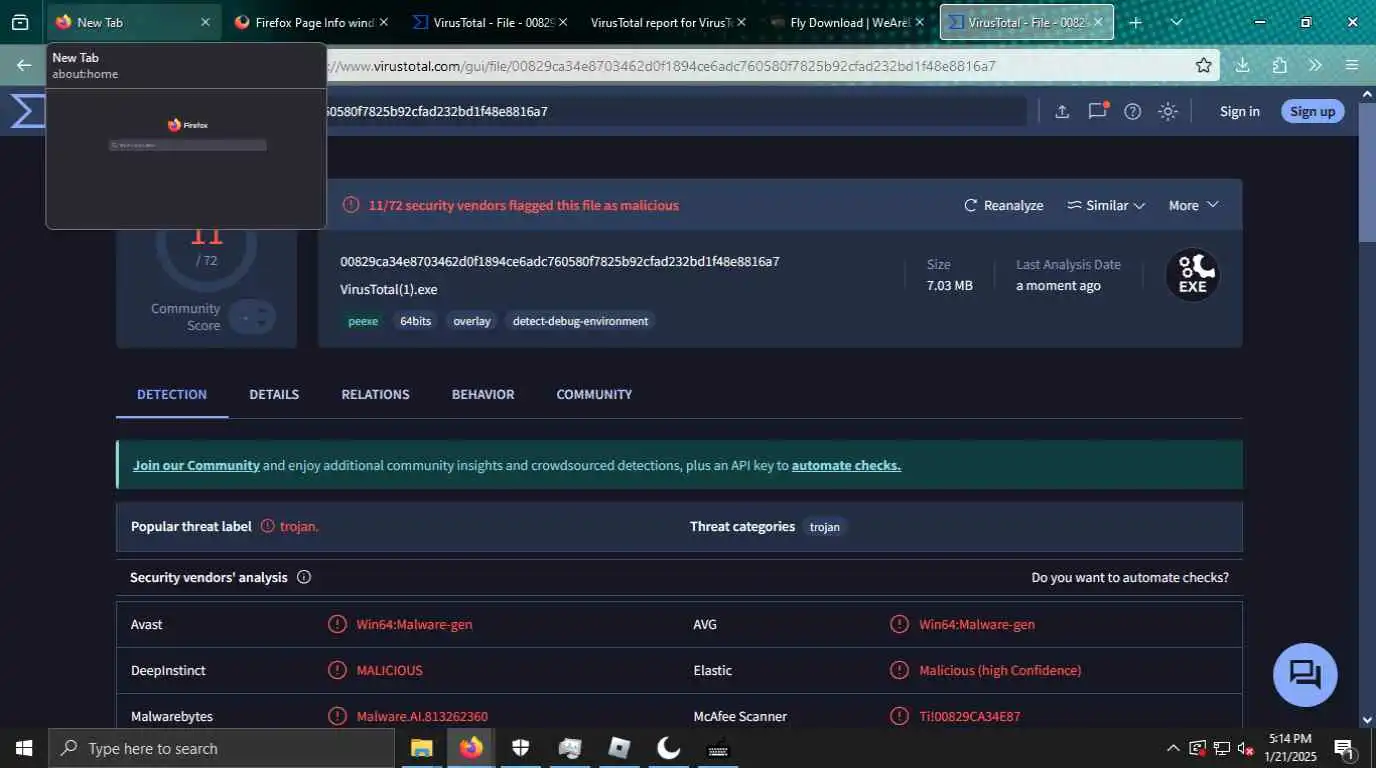The height and width of the screenshot is (768, 1376).
Task: Click the taskbar search box
Action: [222, 748]
